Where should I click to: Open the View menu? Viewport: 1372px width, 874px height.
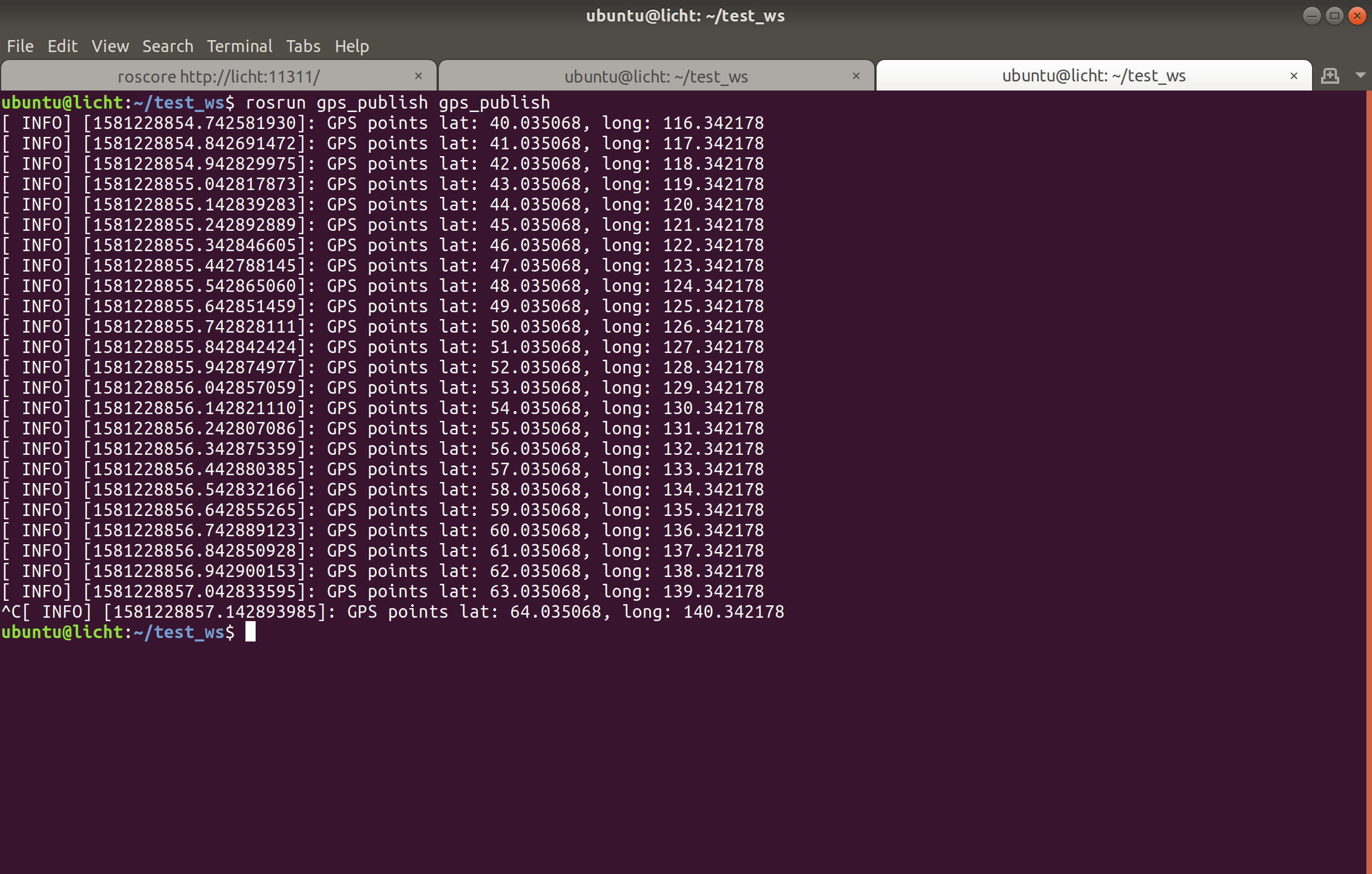(110, 46)
